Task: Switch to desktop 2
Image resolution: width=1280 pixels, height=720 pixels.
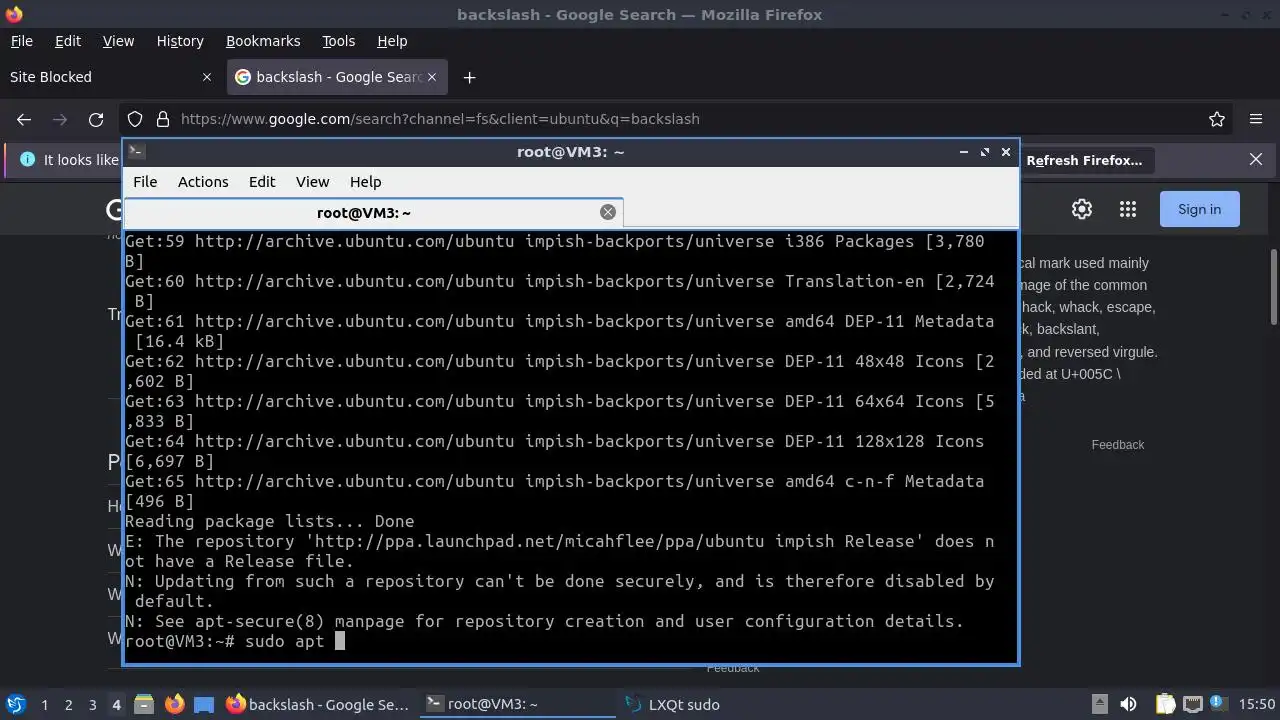Action: coord(68,705)
